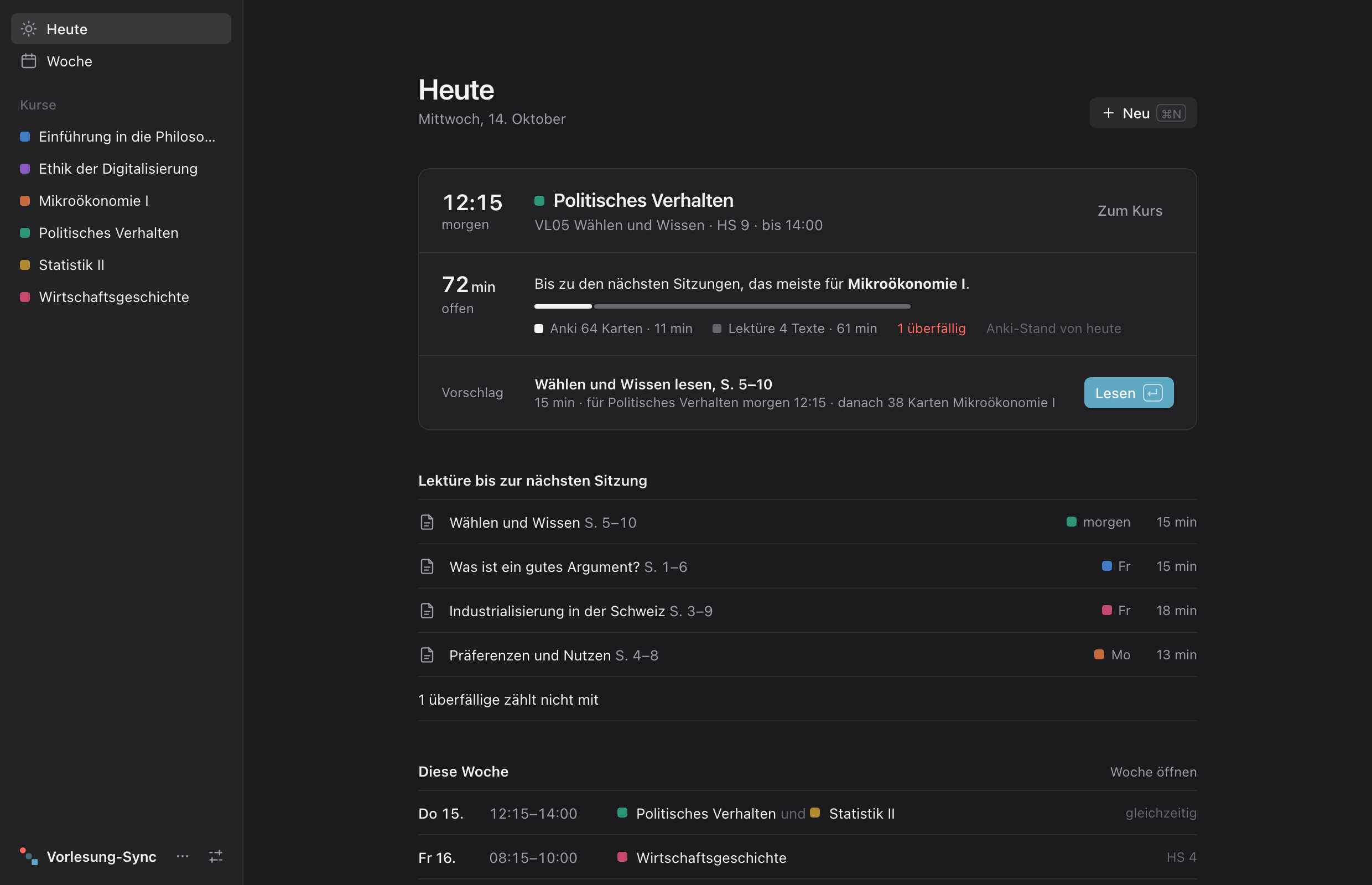Click document icon of Präferenzen und Nutzen

[x=427, y=654]
